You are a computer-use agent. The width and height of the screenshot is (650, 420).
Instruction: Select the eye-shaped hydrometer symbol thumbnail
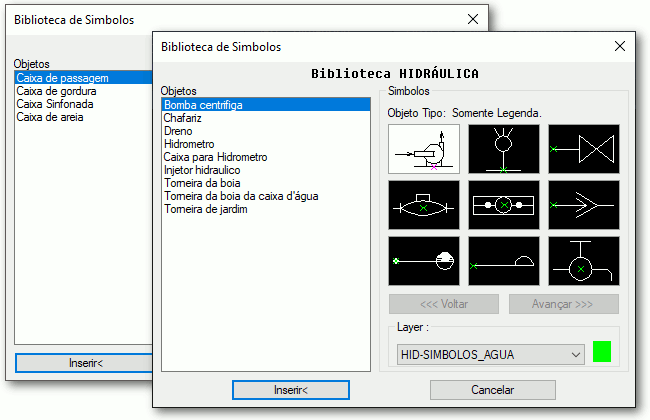coord(424,205)
